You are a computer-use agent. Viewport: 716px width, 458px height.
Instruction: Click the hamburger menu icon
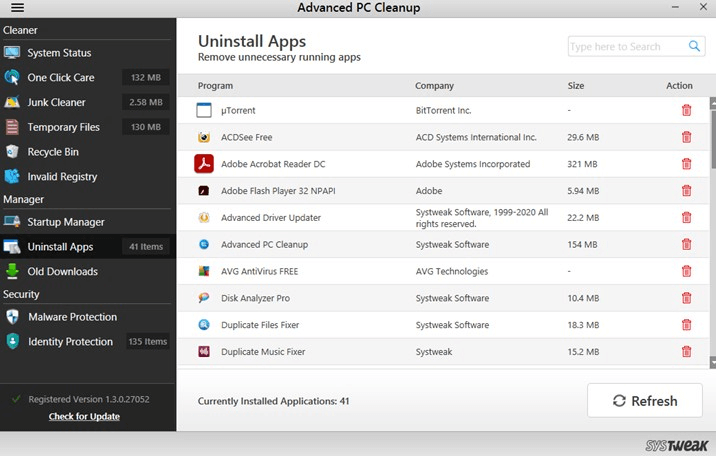tap(16, 9)
